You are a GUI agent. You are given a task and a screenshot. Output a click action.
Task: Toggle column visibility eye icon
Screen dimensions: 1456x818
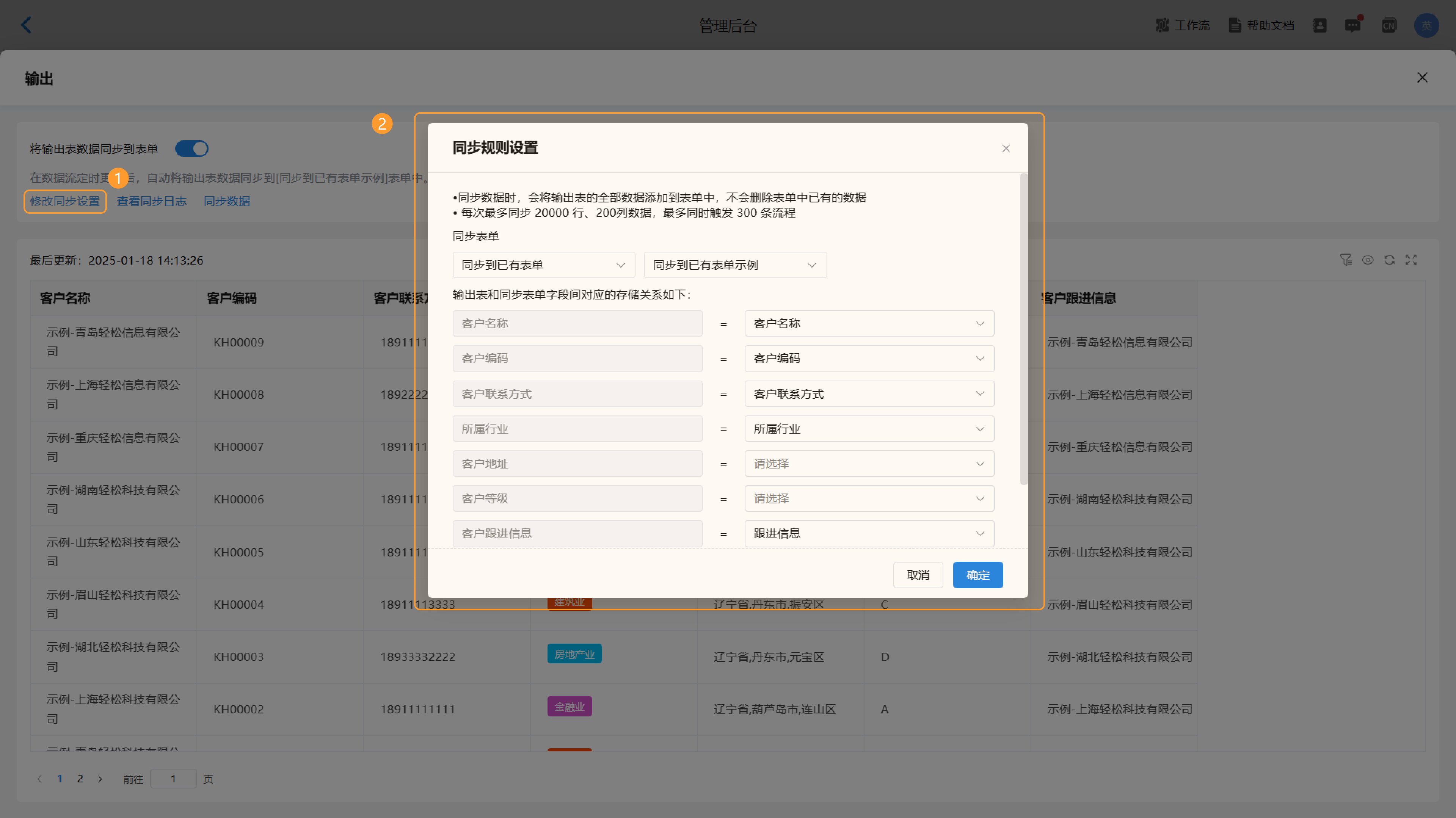coord(1367,260)
